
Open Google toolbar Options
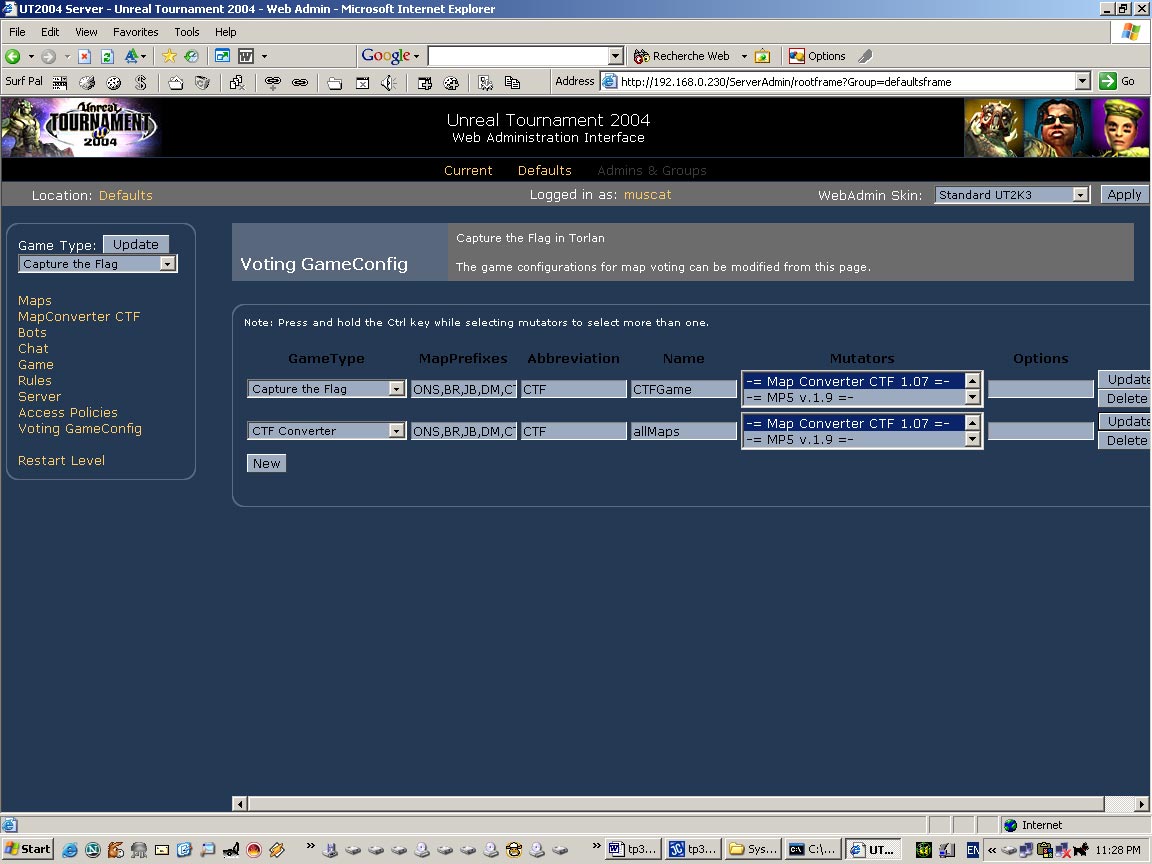pyautogui.click(x=817, y=56)
